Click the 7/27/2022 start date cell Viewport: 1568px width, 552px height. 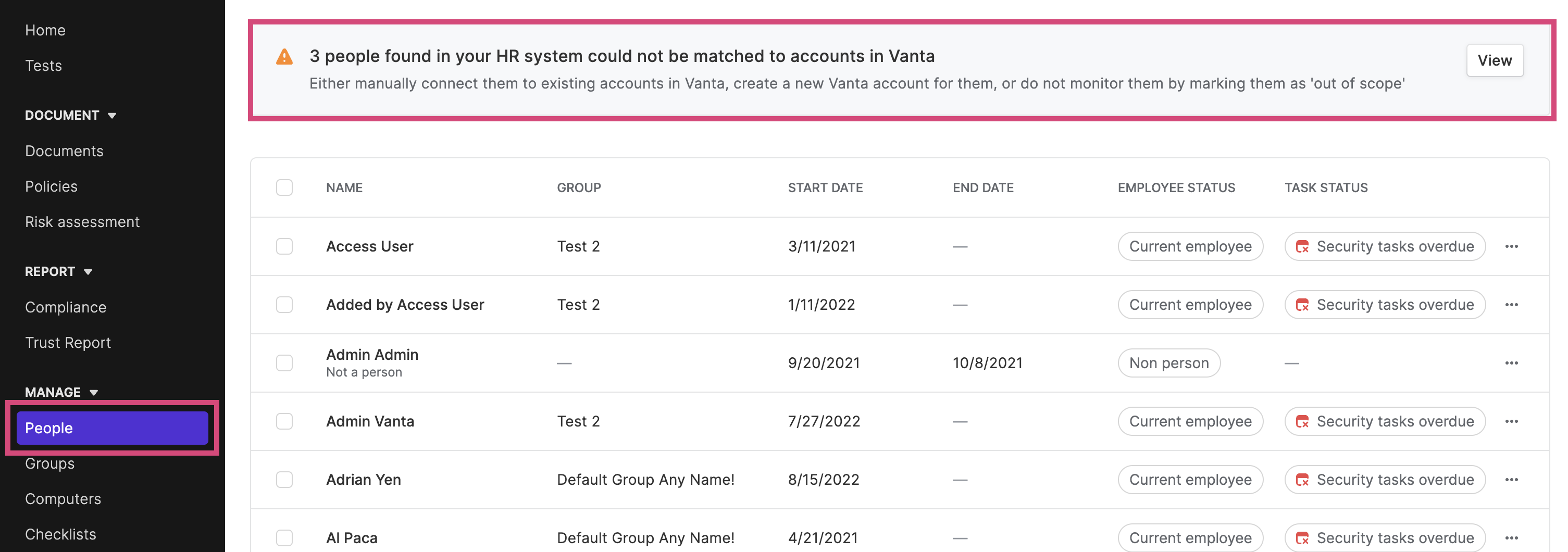point(824,422)
